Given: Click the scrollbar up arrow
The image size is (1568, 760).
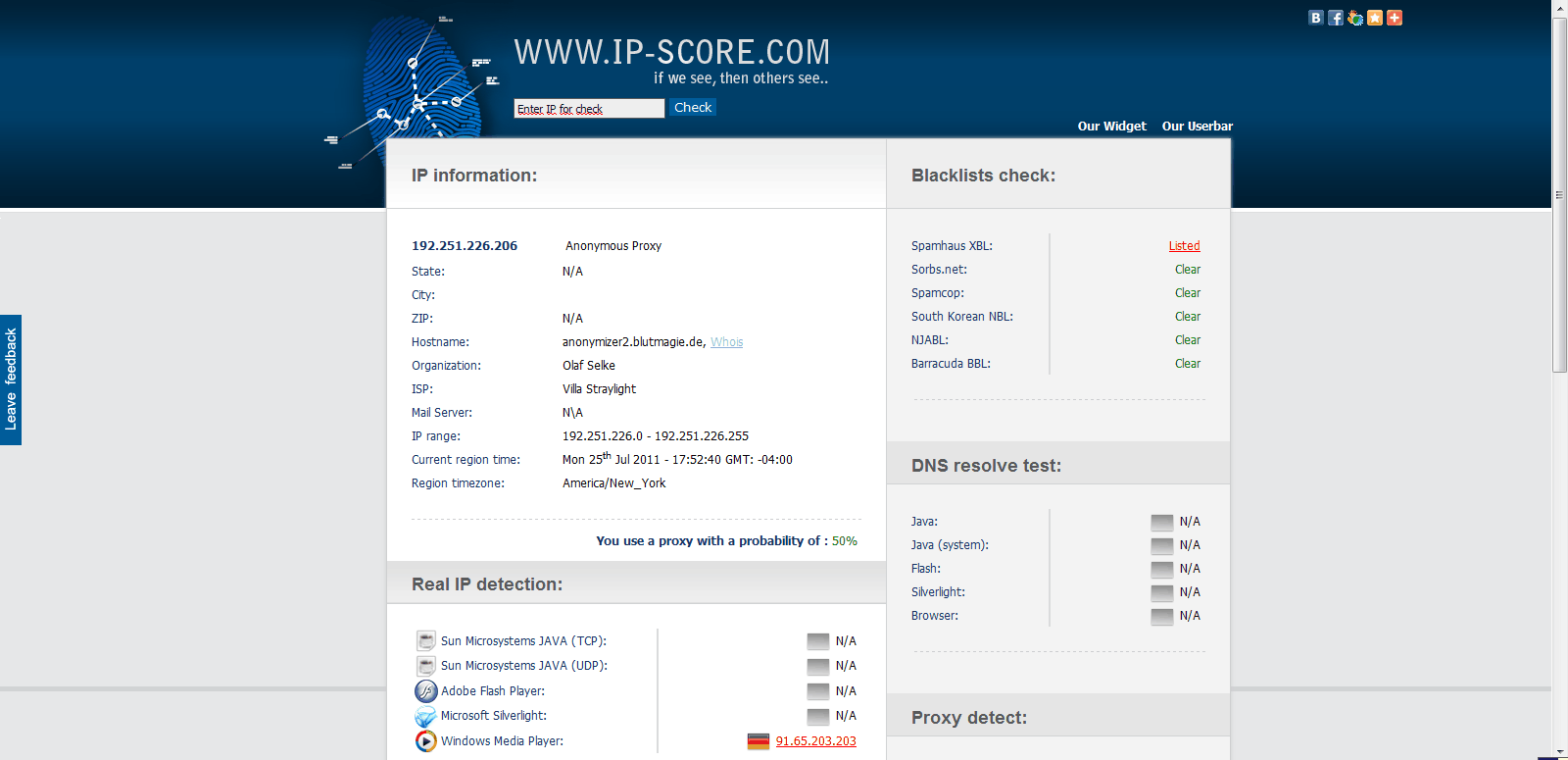Looking at the screenshot, I should pyautogui.click(x=1559, y=8).
